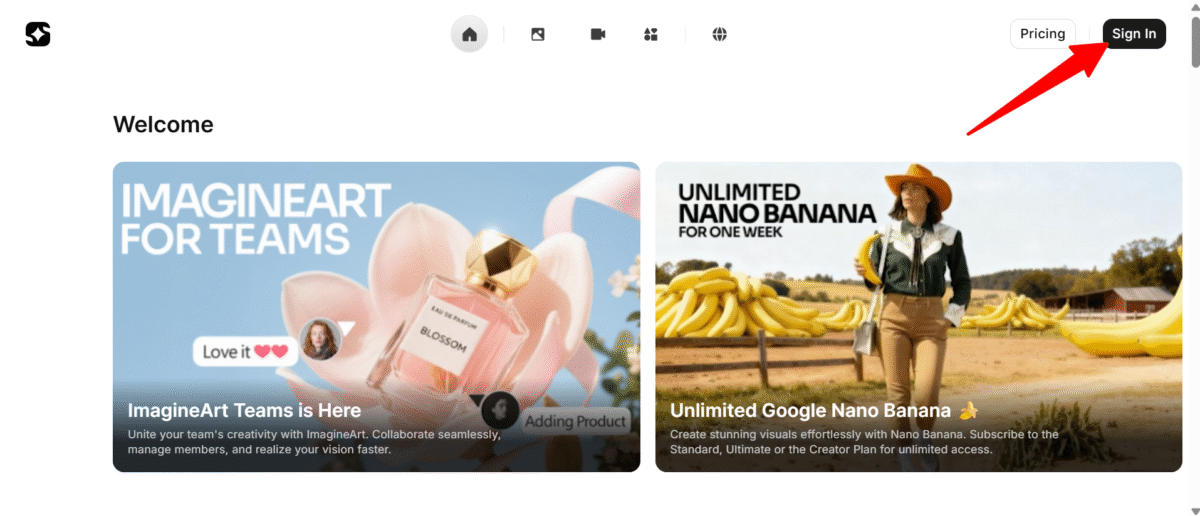Click the woman's round avatar on Teams banner
The width and height of the screenshot is (1200, 516).
[x=320, y=339]
